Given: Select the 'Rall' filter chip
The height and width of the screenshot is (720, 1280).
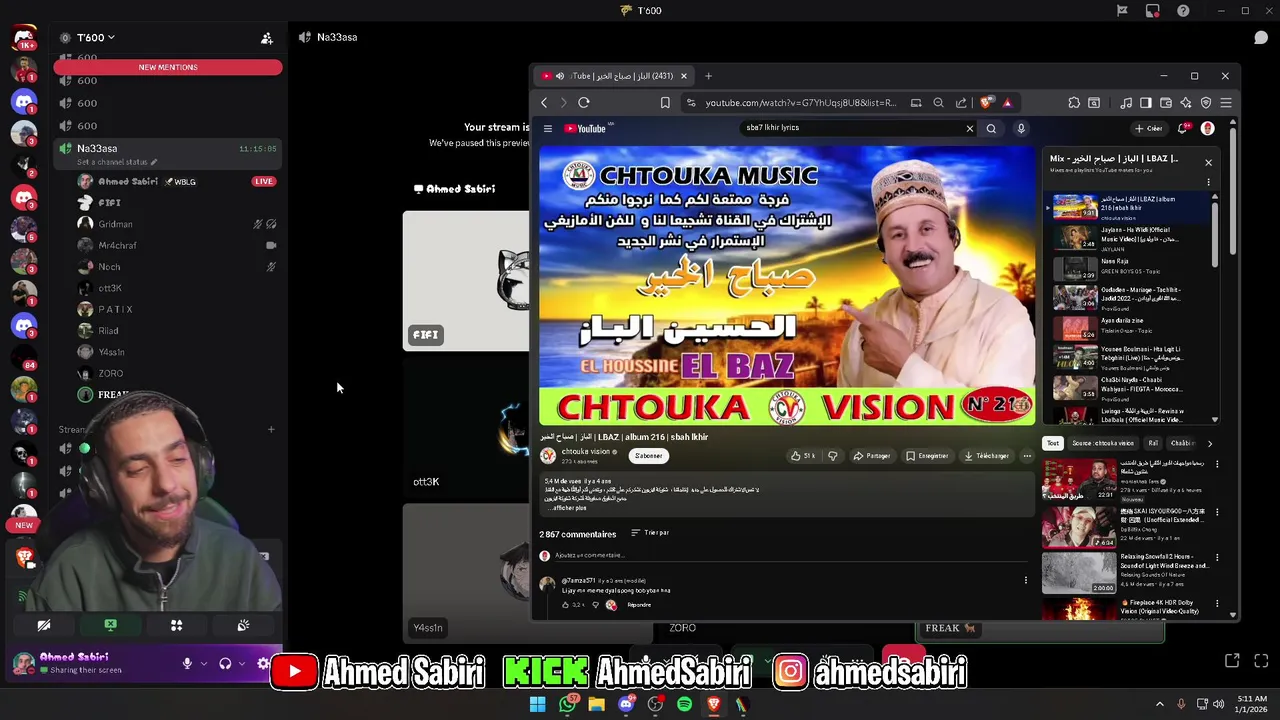Looking at the screenshot, I should click(x=1153, y=443).
